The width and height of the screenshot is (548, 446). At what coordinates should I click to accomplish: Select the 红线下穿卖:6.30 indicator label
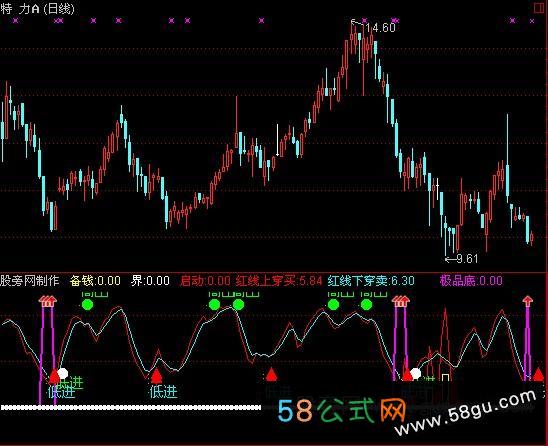coord(371,281)
